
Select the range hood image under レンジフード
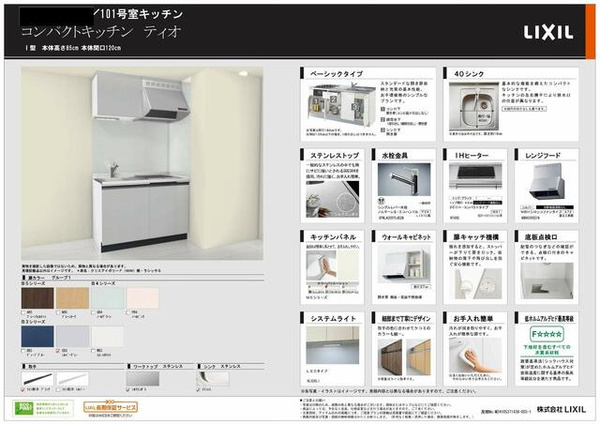[x=545, y=184]
